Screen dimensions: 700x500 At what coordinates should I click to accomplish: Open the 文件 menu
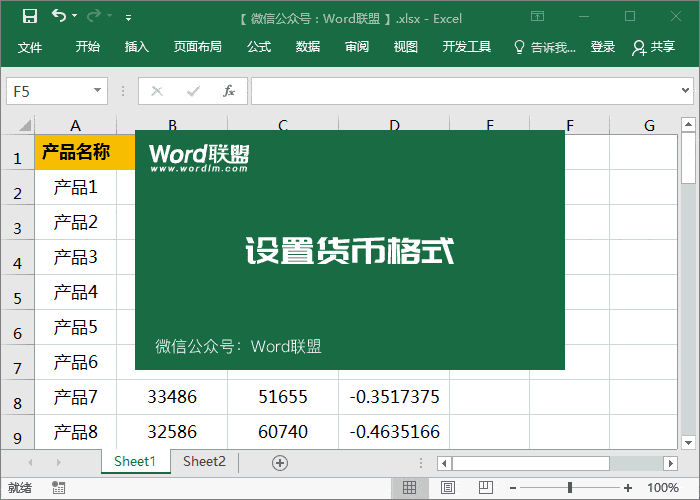(30, 47)
